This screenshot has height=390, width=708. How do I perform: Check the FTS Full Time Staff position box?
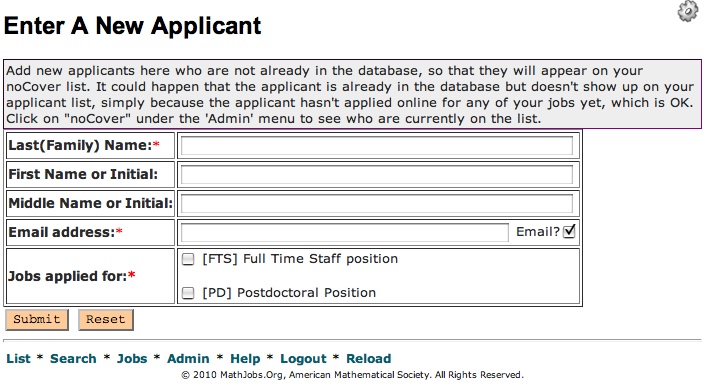[188, 259]
